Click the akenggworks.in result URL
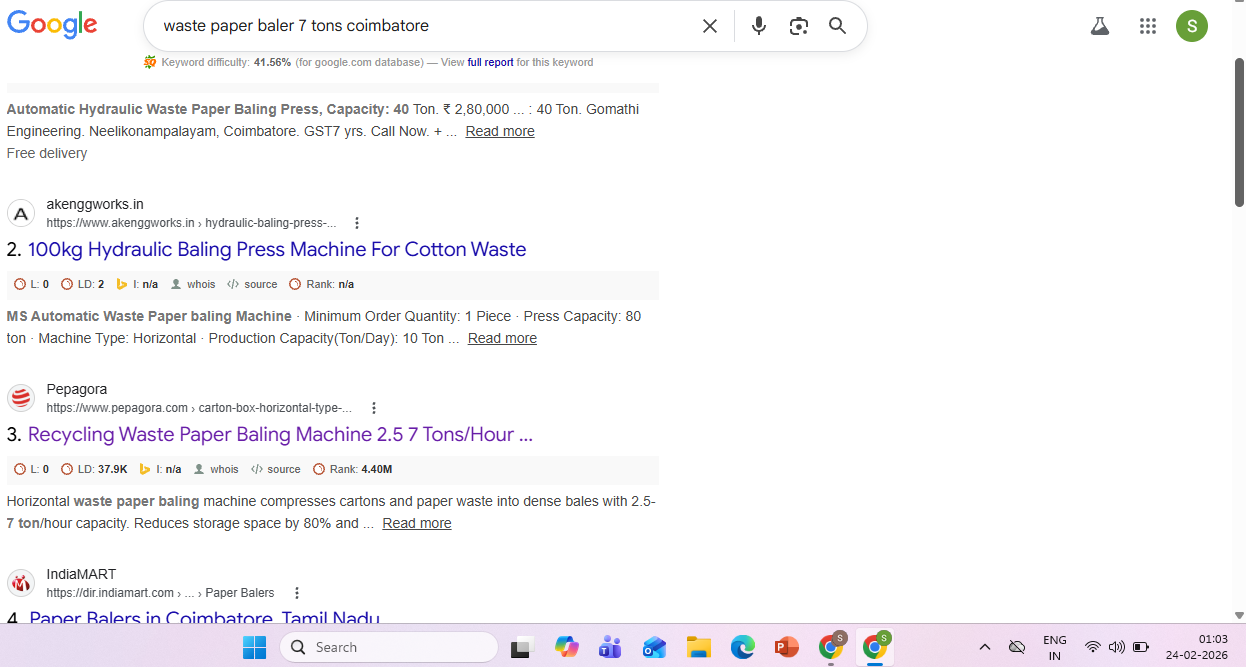Viewport: 1246px width, 667px height. [191, 223]
